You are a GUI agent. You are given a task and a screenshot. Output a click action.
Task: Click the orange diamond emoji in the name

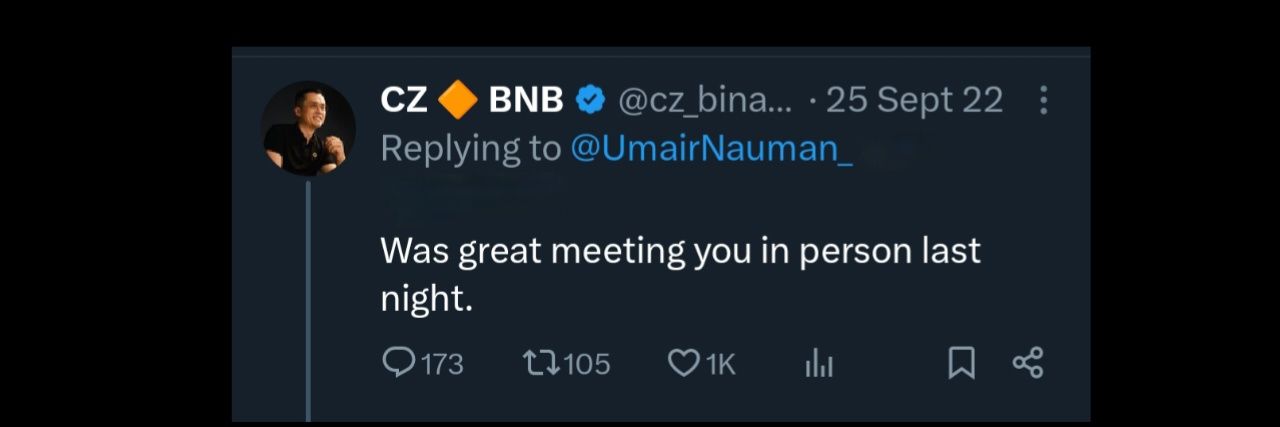pos(458,100)
